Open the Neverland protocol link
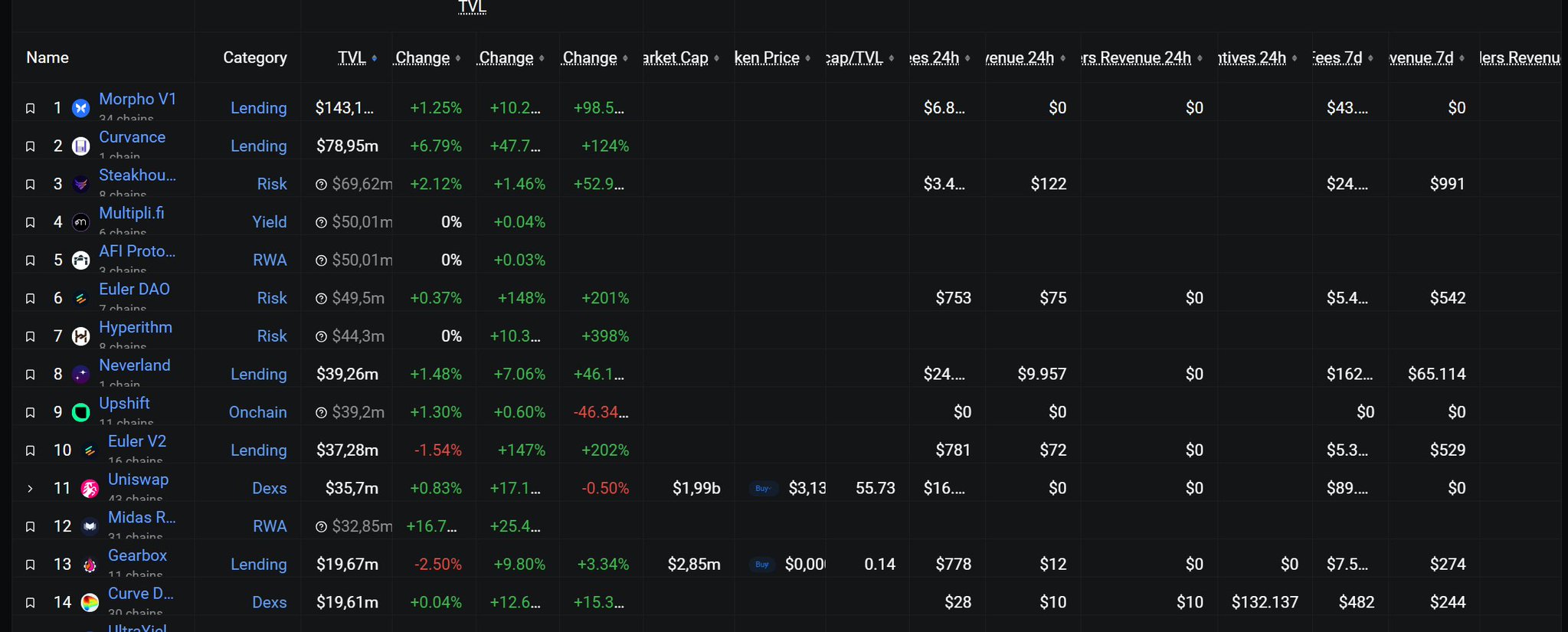 pos(135,365)
